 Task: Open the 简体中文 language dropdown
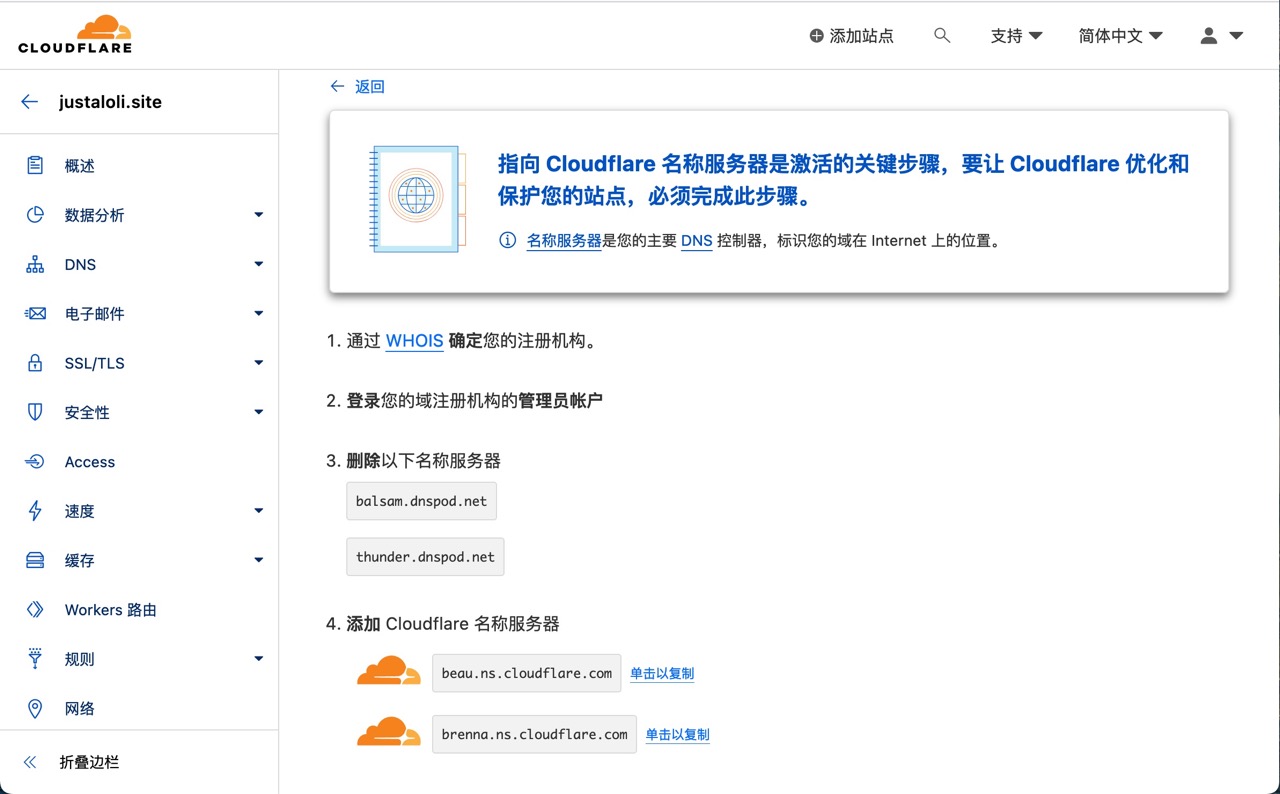coord(1120,36)
